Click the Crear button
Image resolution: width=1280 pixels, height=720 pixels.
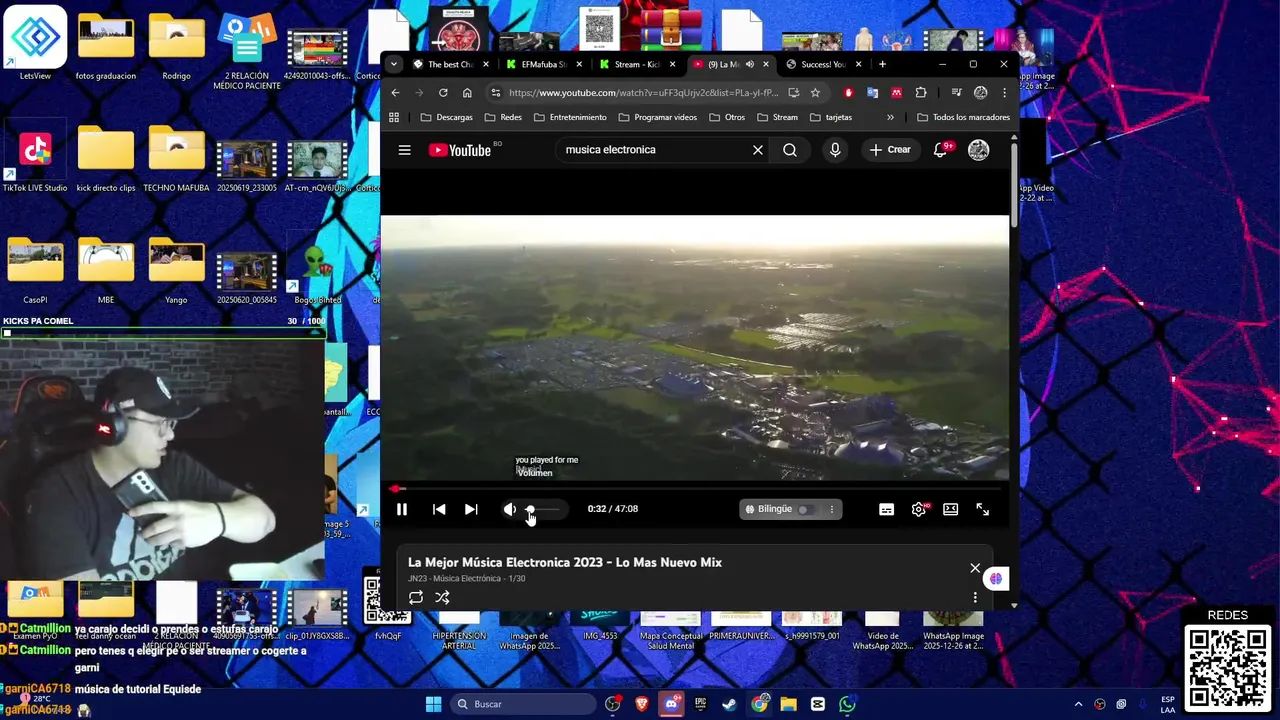[x=890, y=150]
